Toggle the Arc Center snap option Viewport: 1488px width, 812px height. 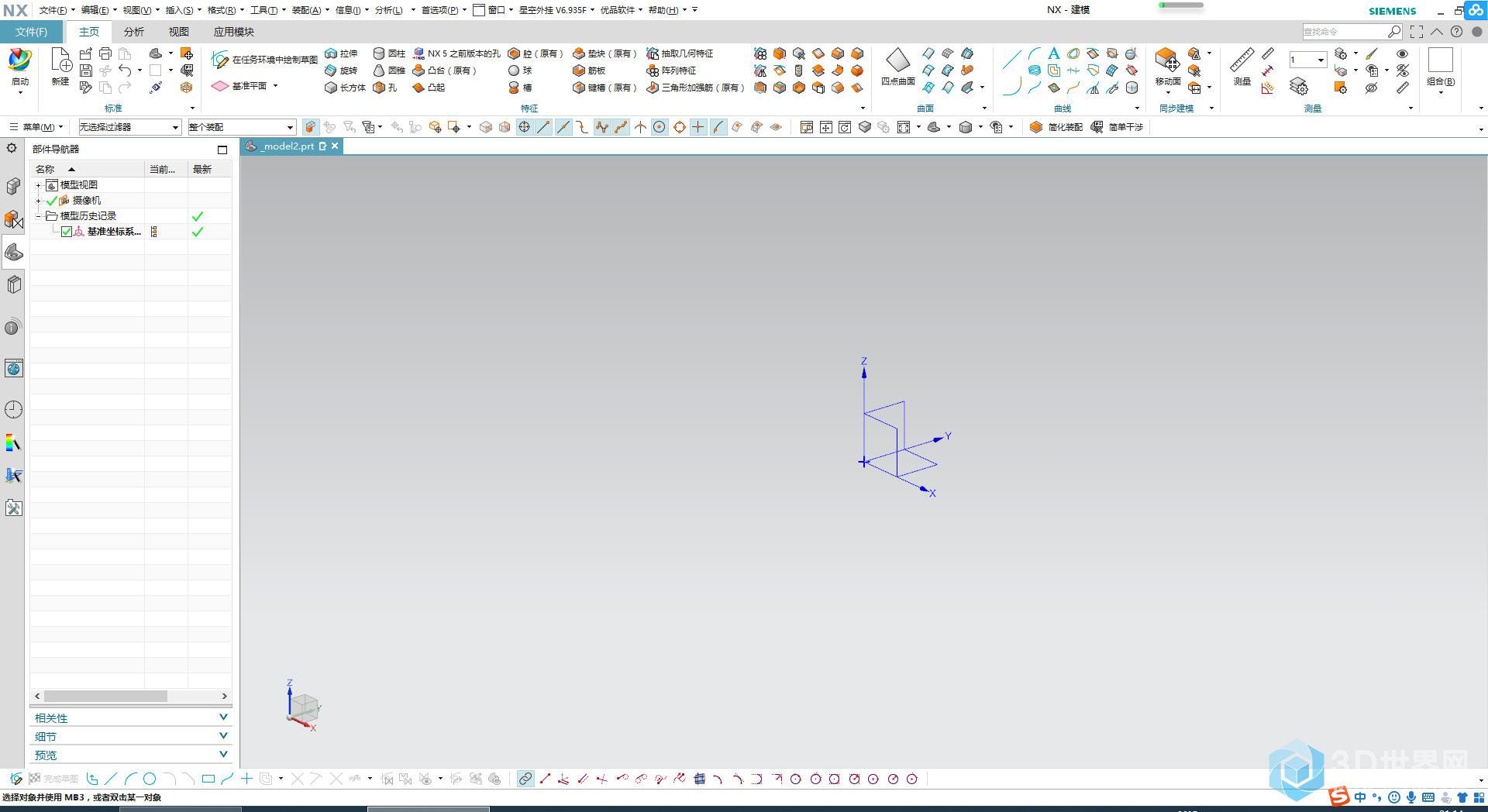660,127
